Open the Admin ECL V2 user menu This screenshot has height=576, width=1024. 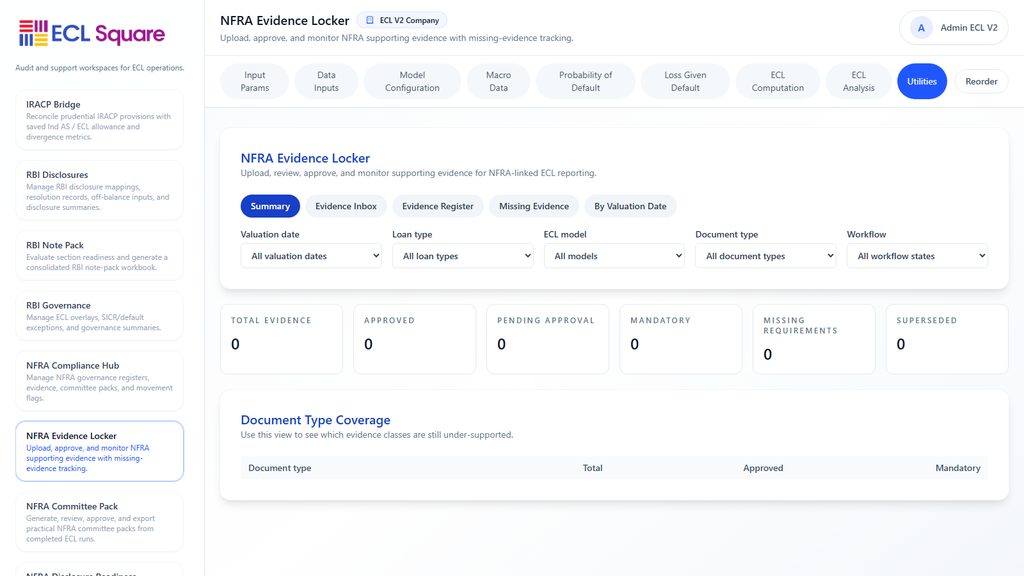click(x=953, y=28)
